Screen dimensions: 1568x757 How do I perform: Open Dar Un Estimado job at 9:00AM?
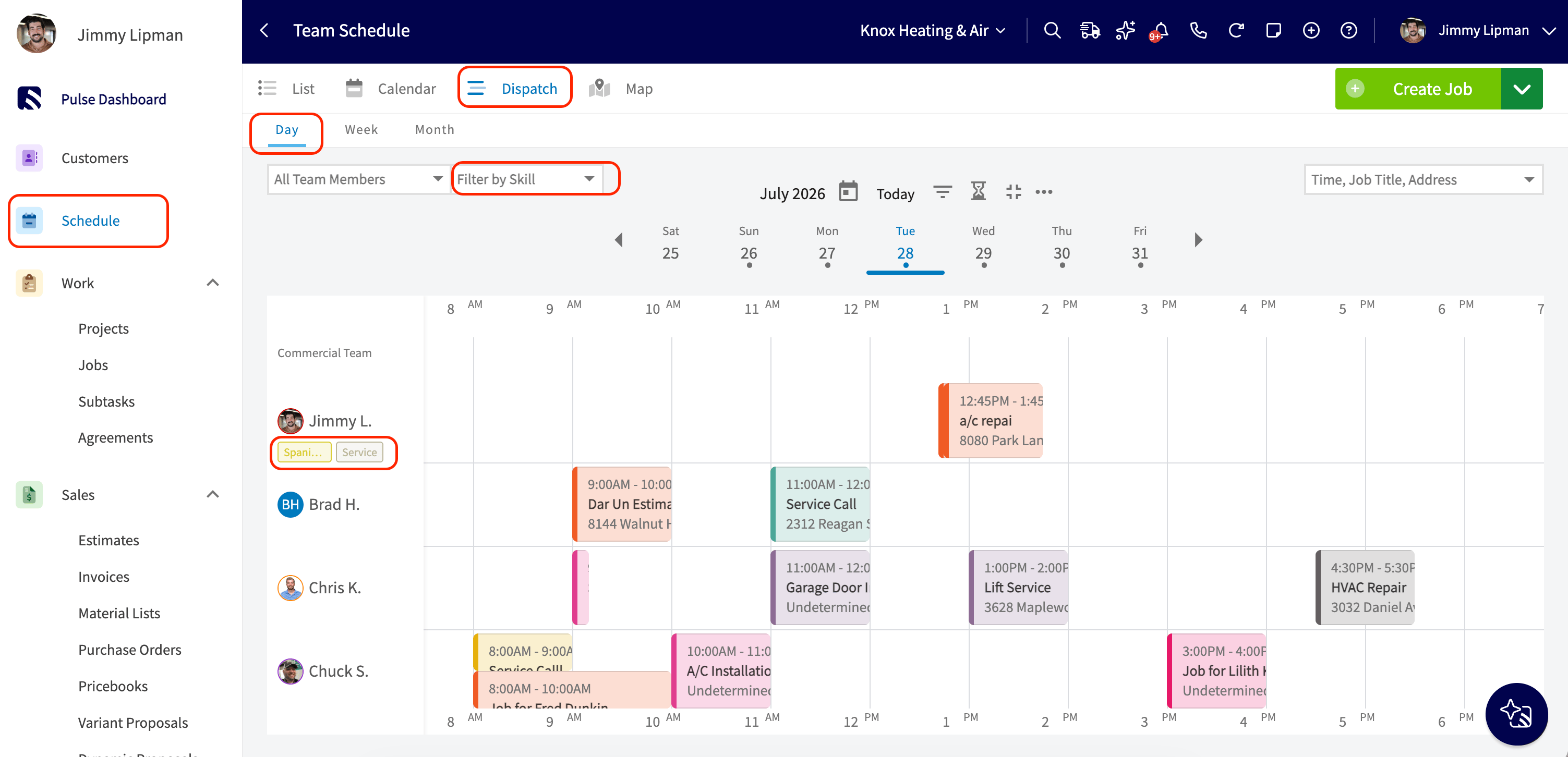click(x=622, y=504)
